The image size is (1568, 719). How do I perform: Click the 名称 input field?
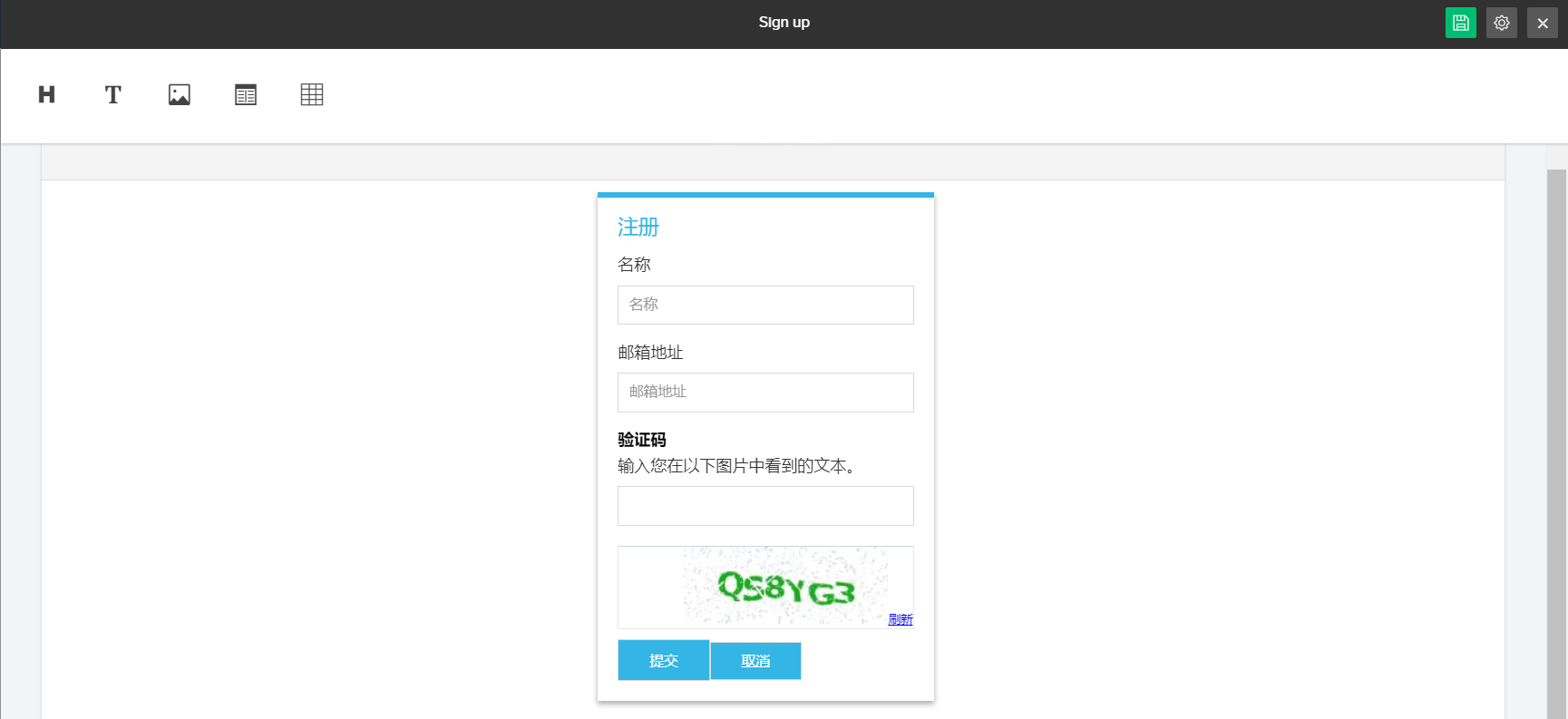point(765,305)
